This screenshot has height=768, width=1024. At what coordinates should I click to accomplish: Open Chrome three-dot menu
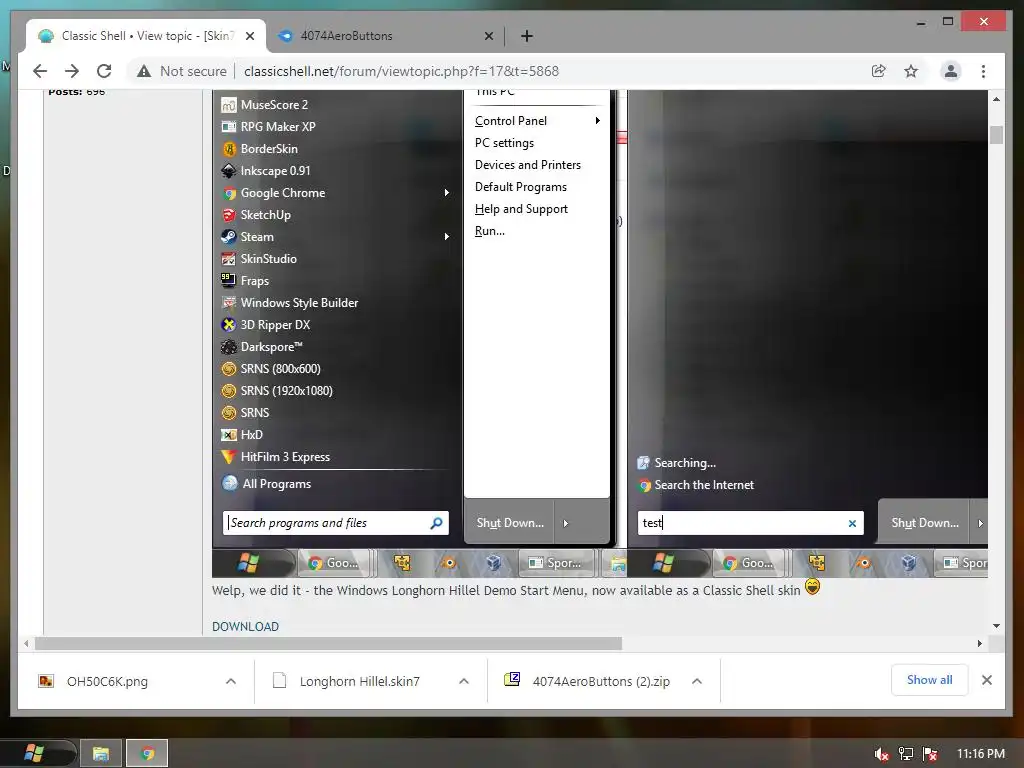(x=984, y=71)
